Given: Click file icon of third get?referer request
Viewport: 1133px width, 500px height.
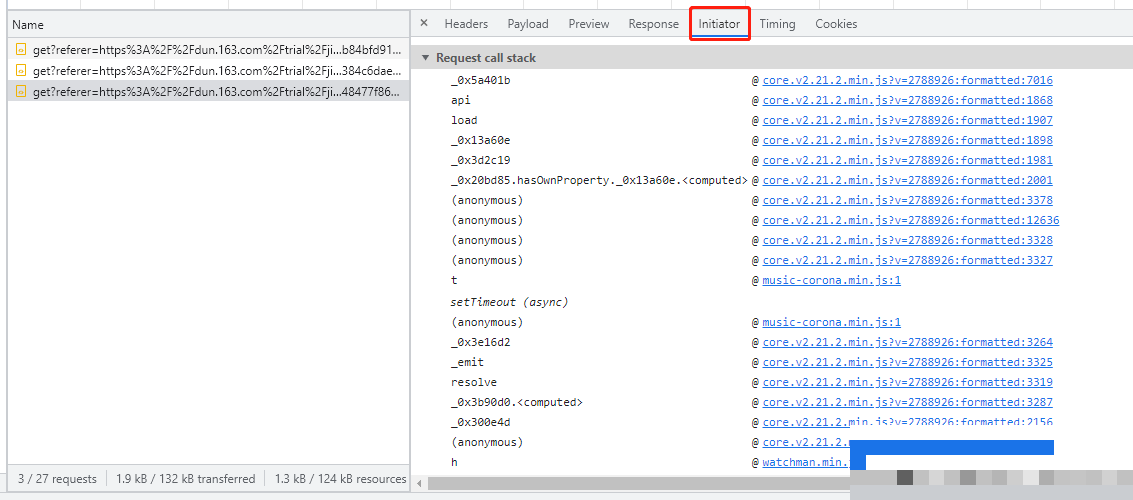Looking at the screenshot, I should [20, 92].
